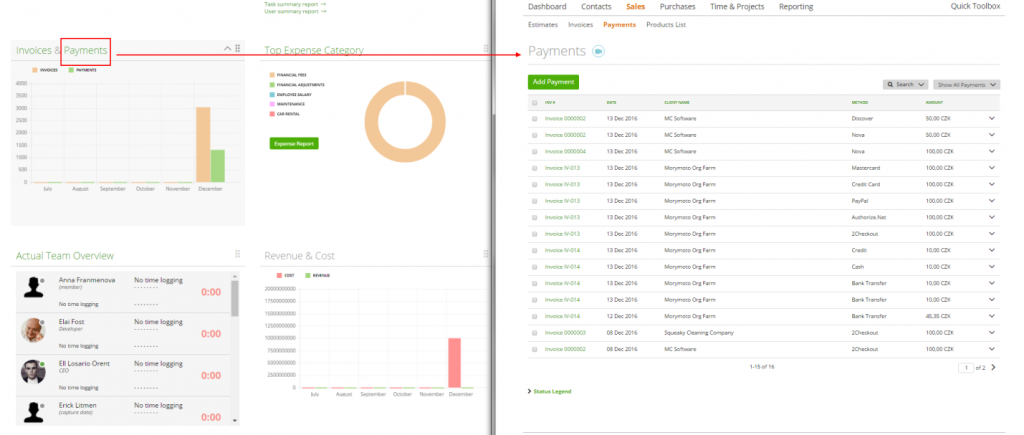
Task: Switch to the Products List sub-tab
Action: [x=666, y=25]
